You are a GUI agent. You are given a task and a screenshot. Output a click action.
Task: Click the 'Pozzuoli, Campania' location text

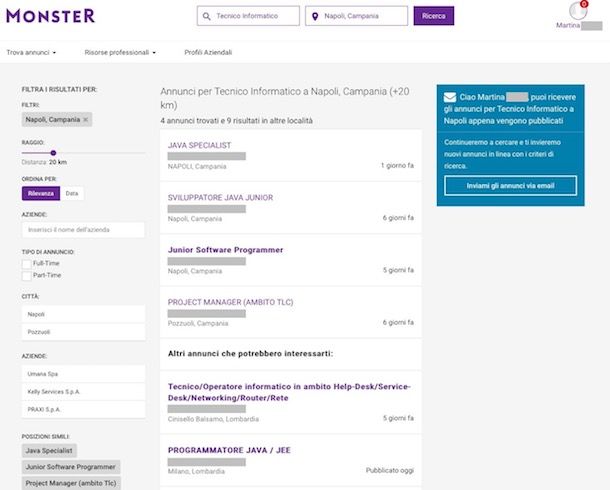click(x=198, y=324)
